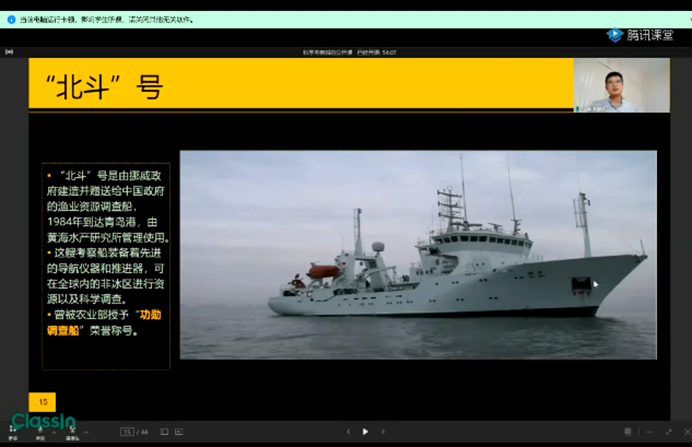Click the page number field showing 15
Image resolution: width=692 pixels, height=447 pixels.
[127, 432]
